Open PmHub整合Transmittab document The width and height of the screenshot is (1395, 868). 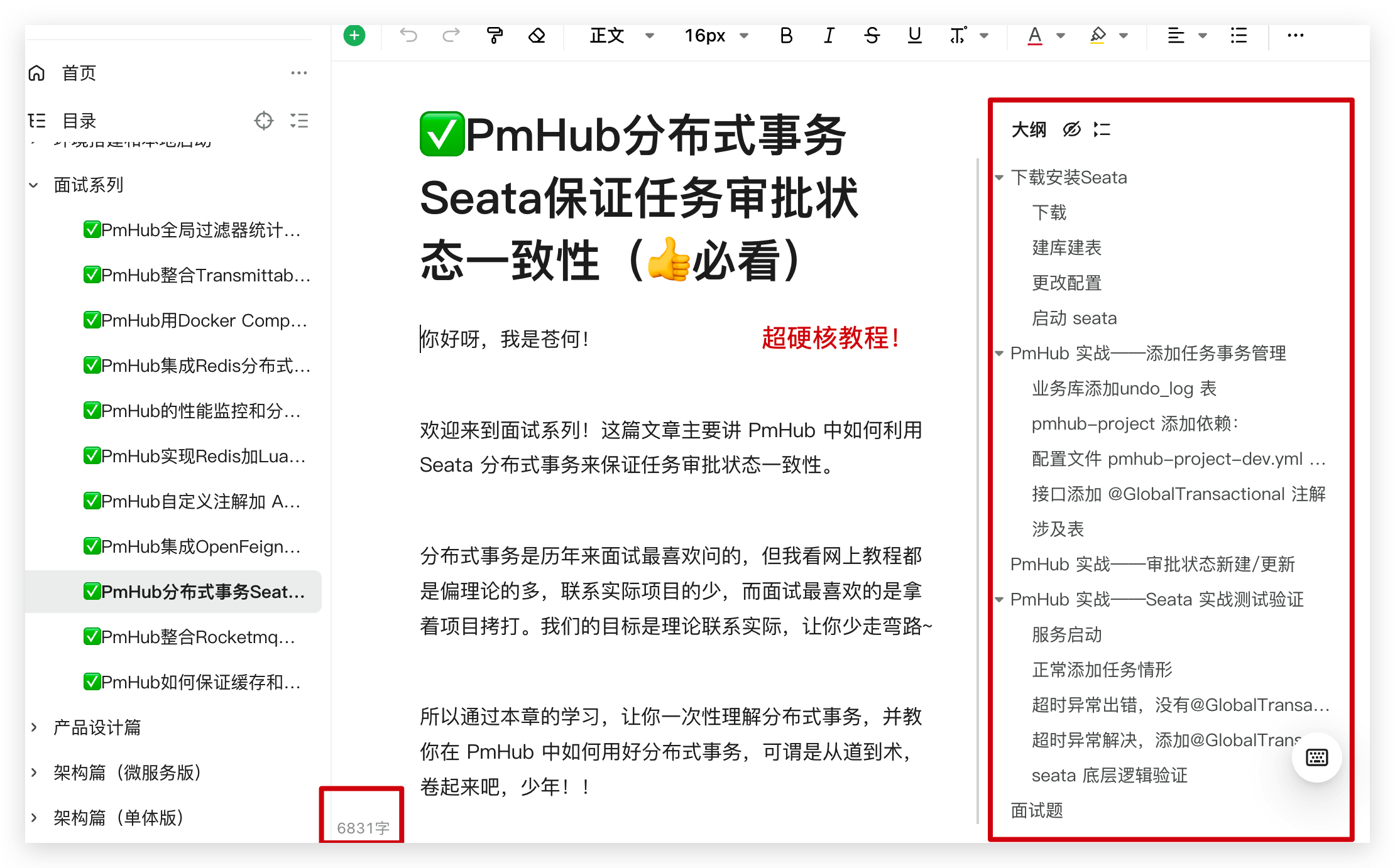197,275
